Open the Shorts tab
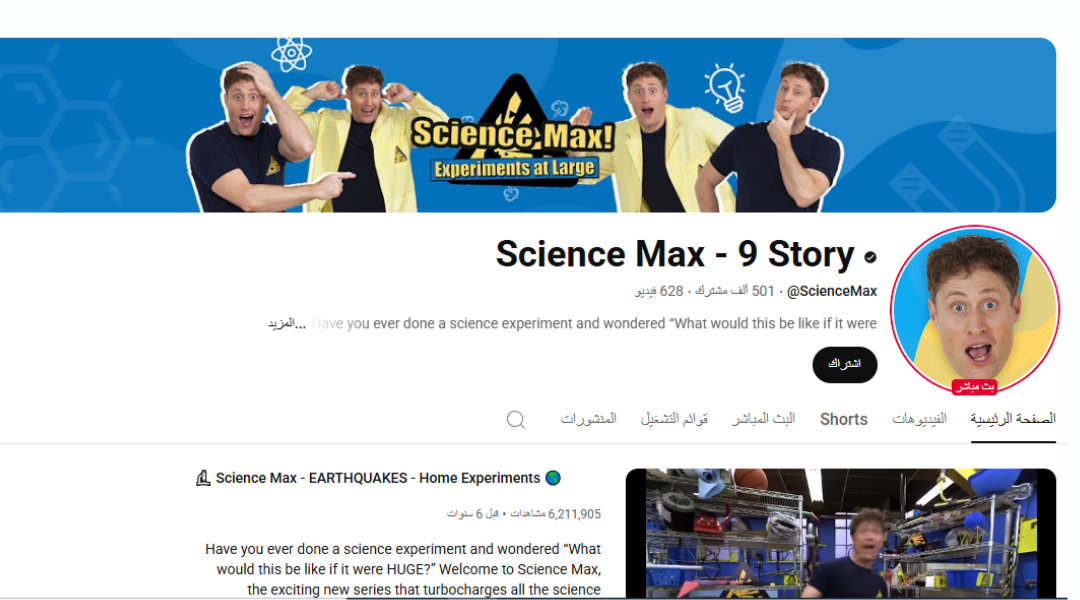This screenshot has height=600, width=1080. (x=844, y=419)
